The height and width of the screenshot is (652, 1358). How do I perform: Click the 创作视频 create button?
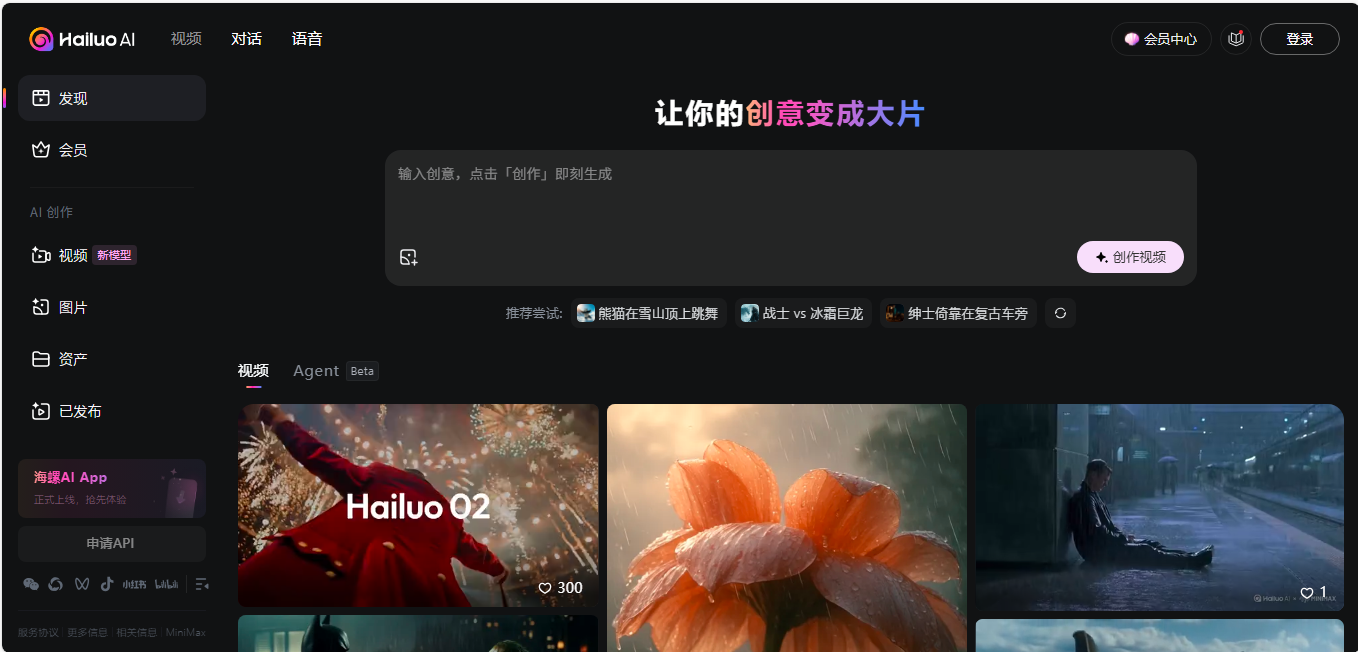(x=1130, y=257)
